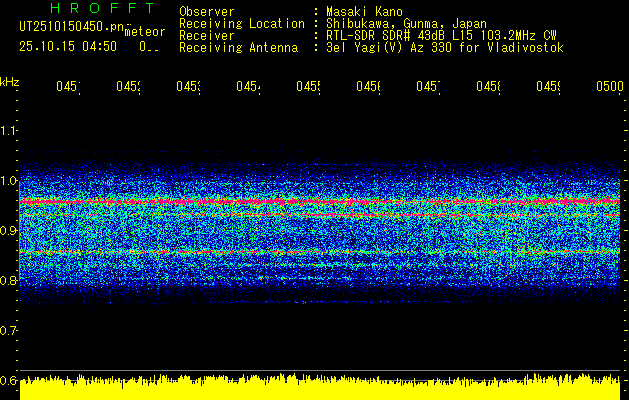Click the 'Receiving Antenna' field label
This screenshot has width=629, height=400.
238,48
